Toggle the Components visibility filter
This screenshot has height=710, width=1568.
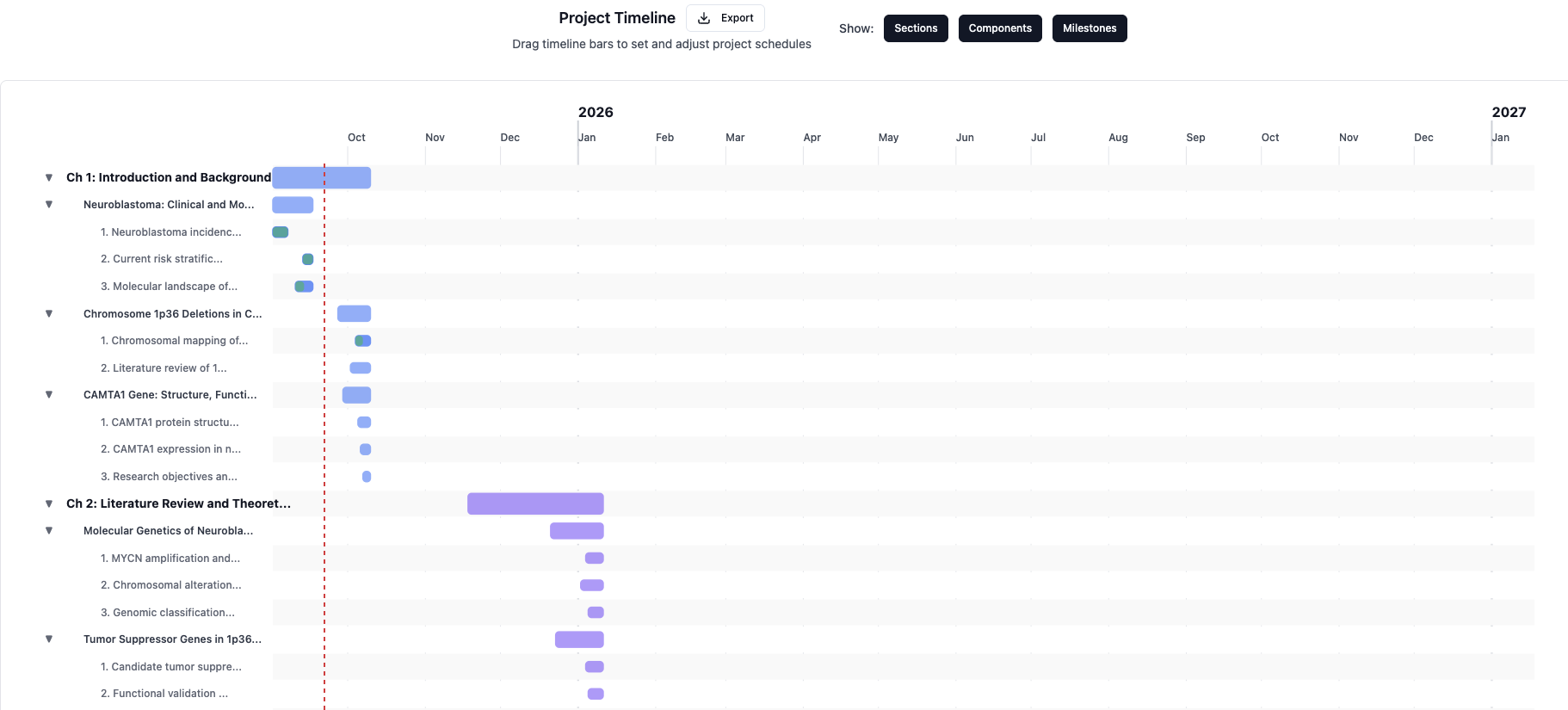pyautogui.click(x=999, y=28)
